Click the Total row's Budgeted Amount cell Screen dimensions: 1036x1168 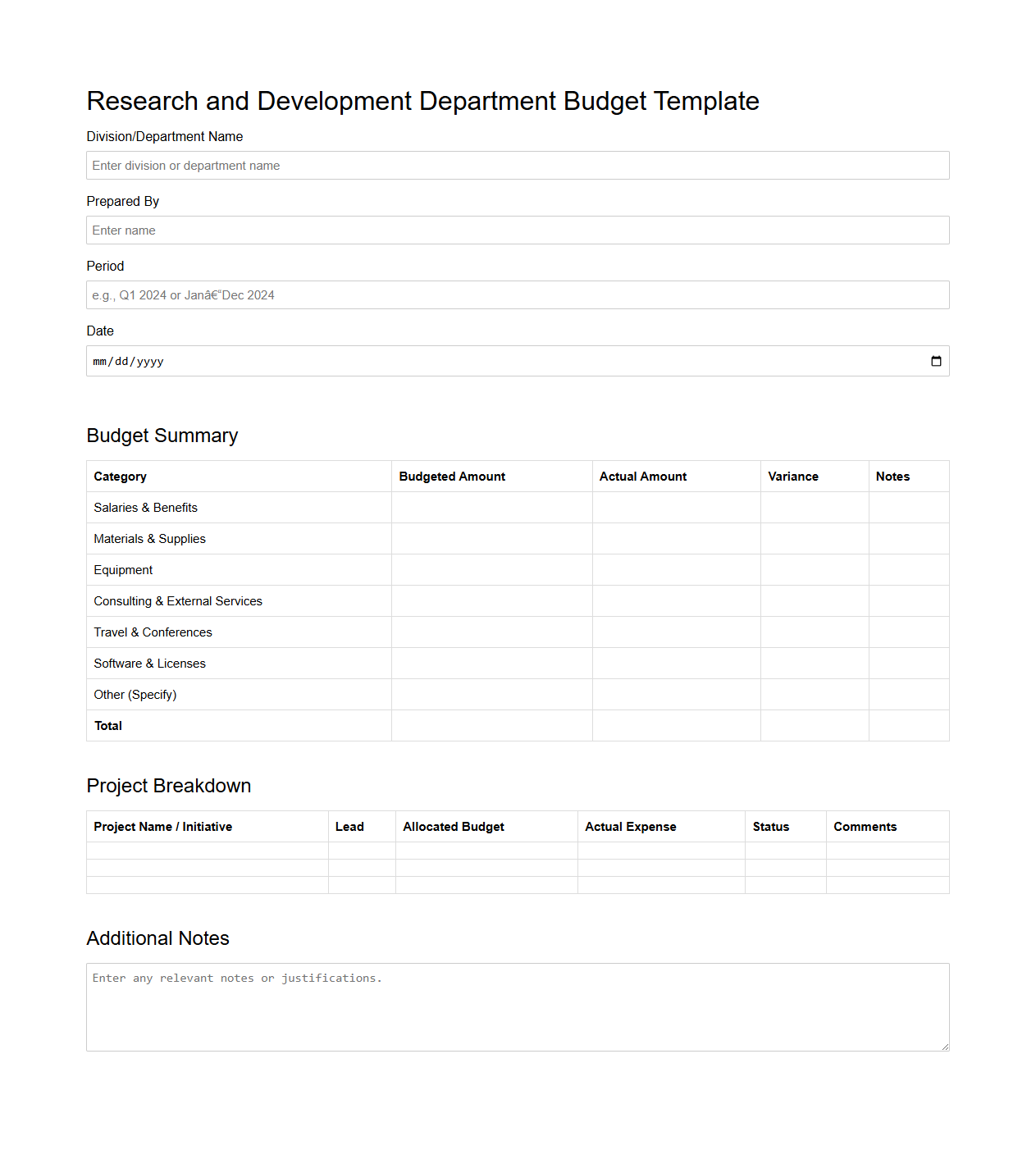[x=491, y=725]
